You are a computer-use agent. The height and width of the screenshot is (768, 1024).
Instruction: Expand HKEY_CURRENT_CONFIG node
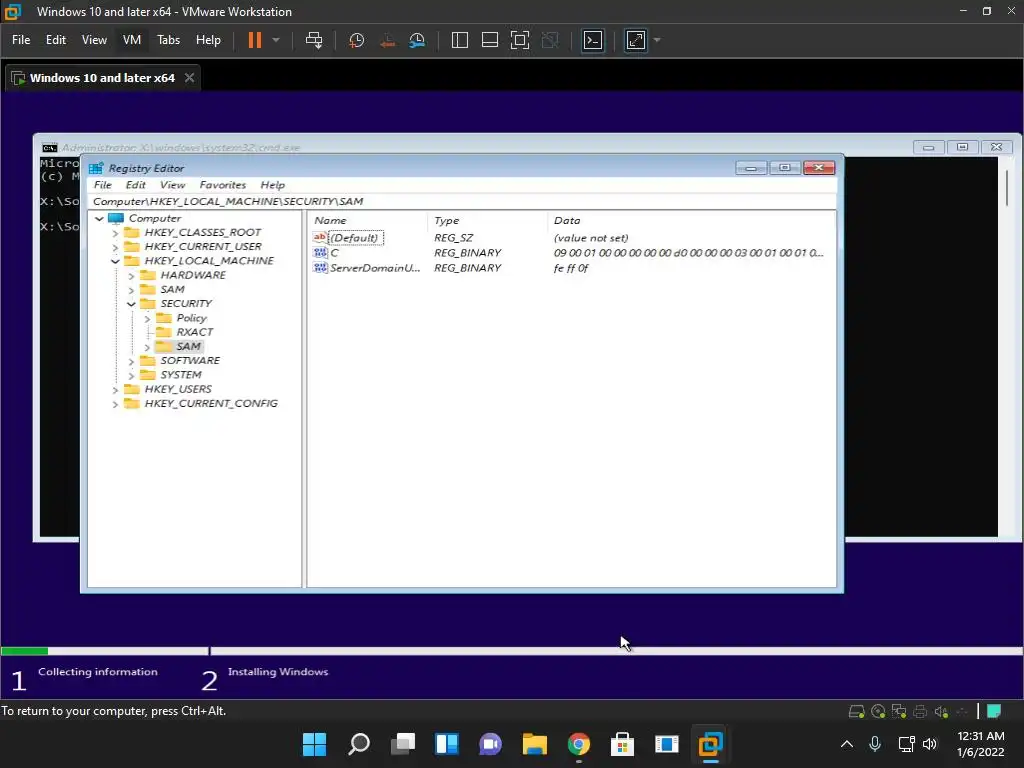(115, 404)
